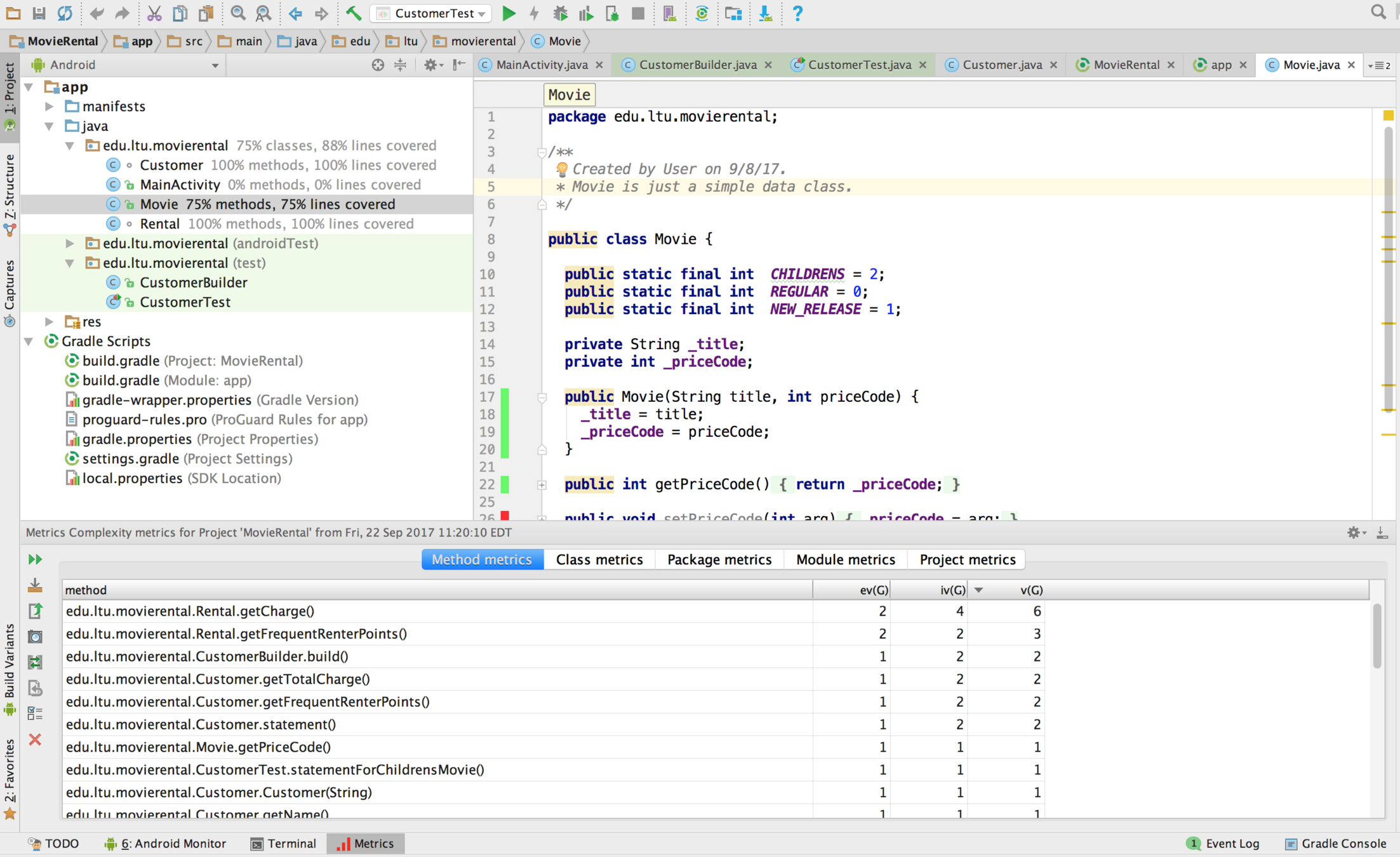Viewport: 1400px width, 857px height.
Task: Switch to the Customer.java editor tab
Action: coord(1001,65)
